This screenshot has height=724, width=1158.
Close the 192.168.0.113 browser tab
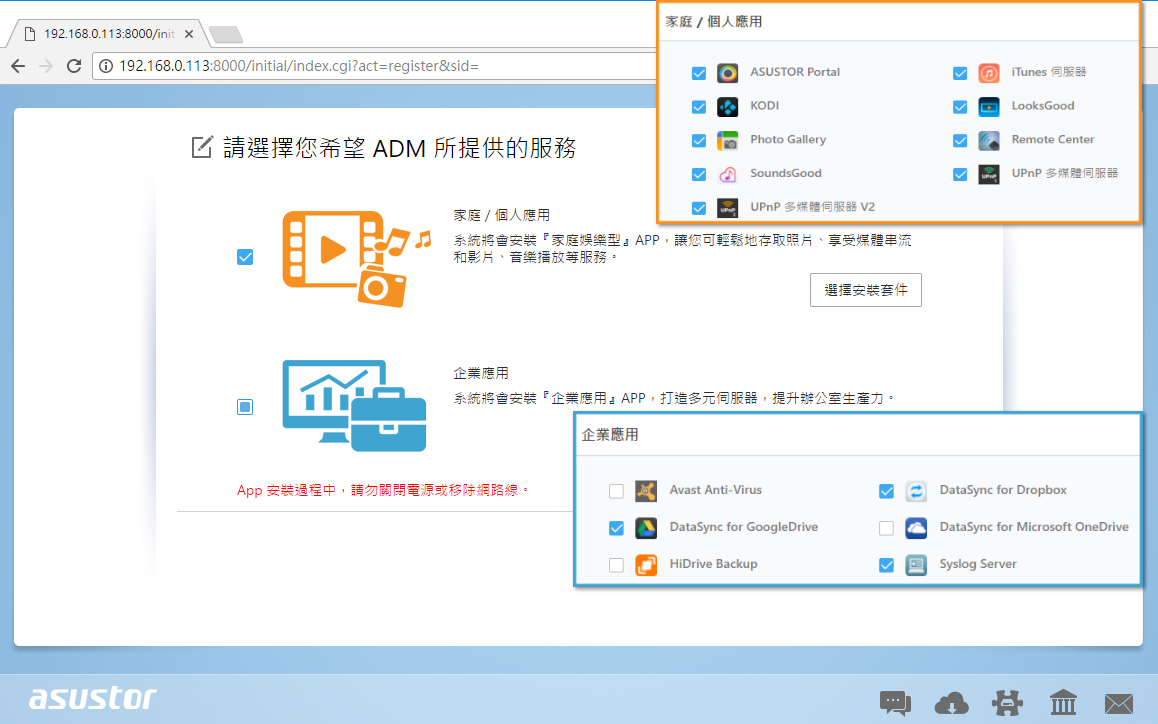coord(189,34)
